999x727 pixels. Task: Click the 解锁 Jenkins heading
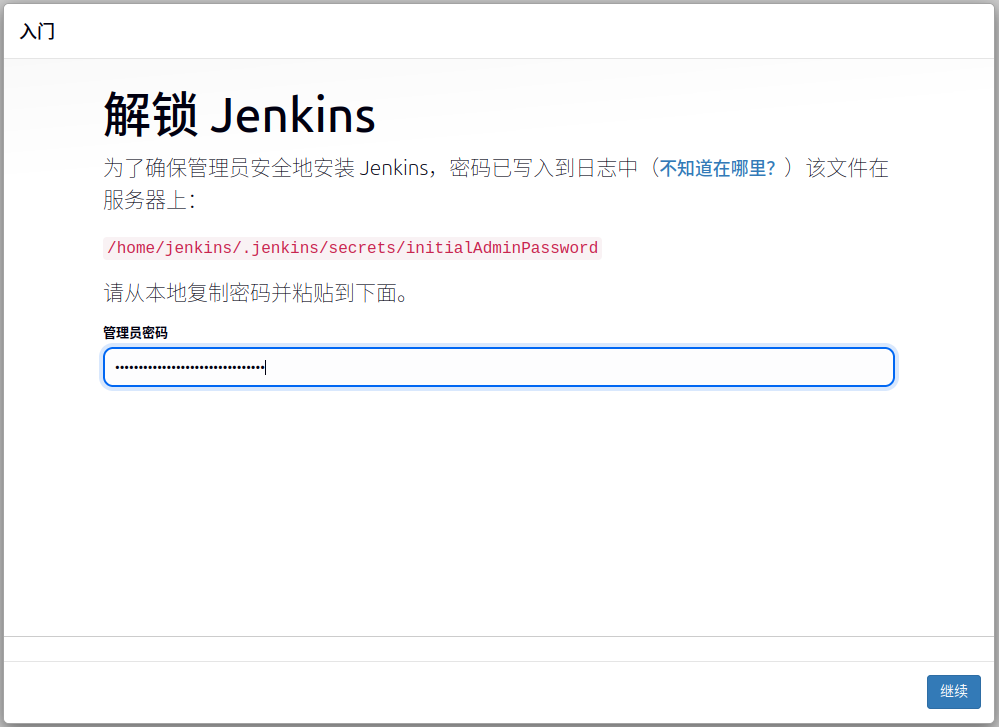[x=240, y=115]
